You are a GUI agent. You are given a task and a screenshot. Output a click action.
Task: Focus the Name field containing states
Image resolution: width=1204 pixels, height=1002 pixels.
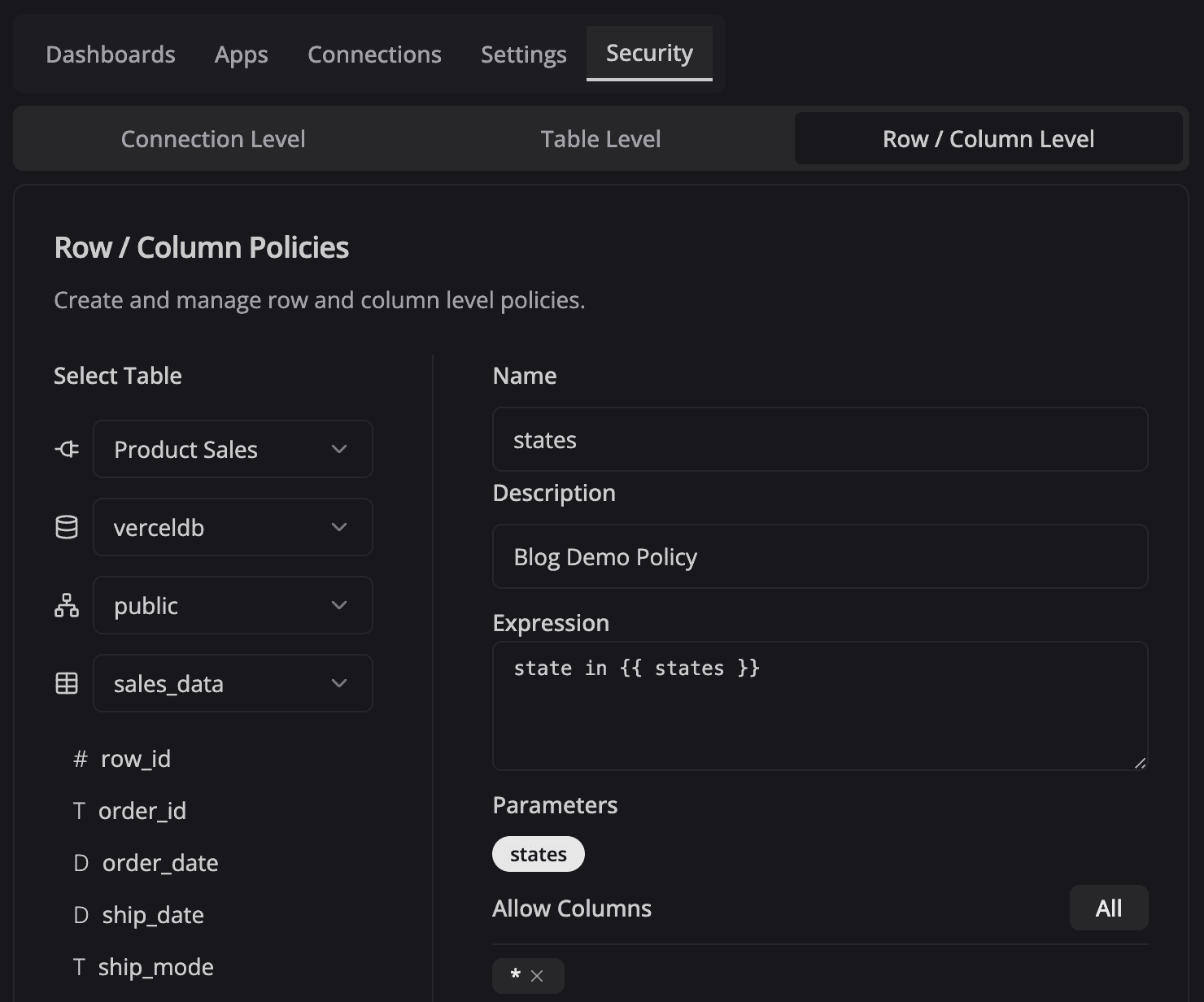pyautogui.click(x=820, y=439)
